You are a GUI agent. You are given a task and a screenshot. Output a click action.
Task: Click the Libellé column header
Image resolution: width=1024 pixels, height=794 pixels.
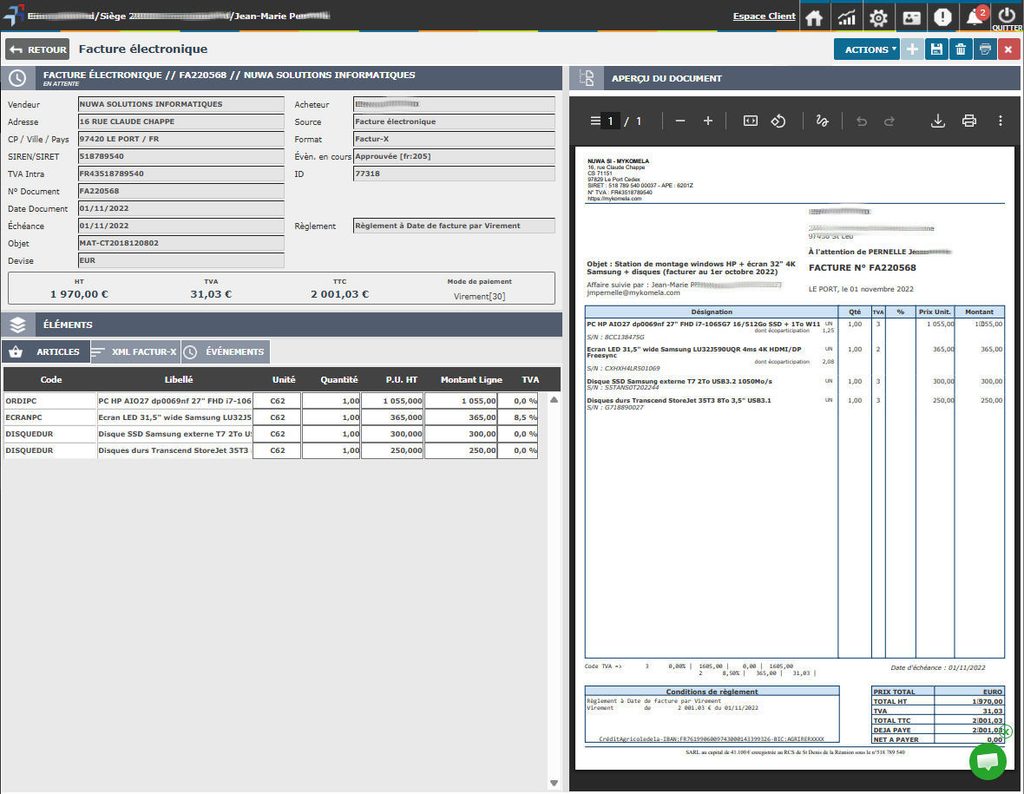tap(178, 379)
